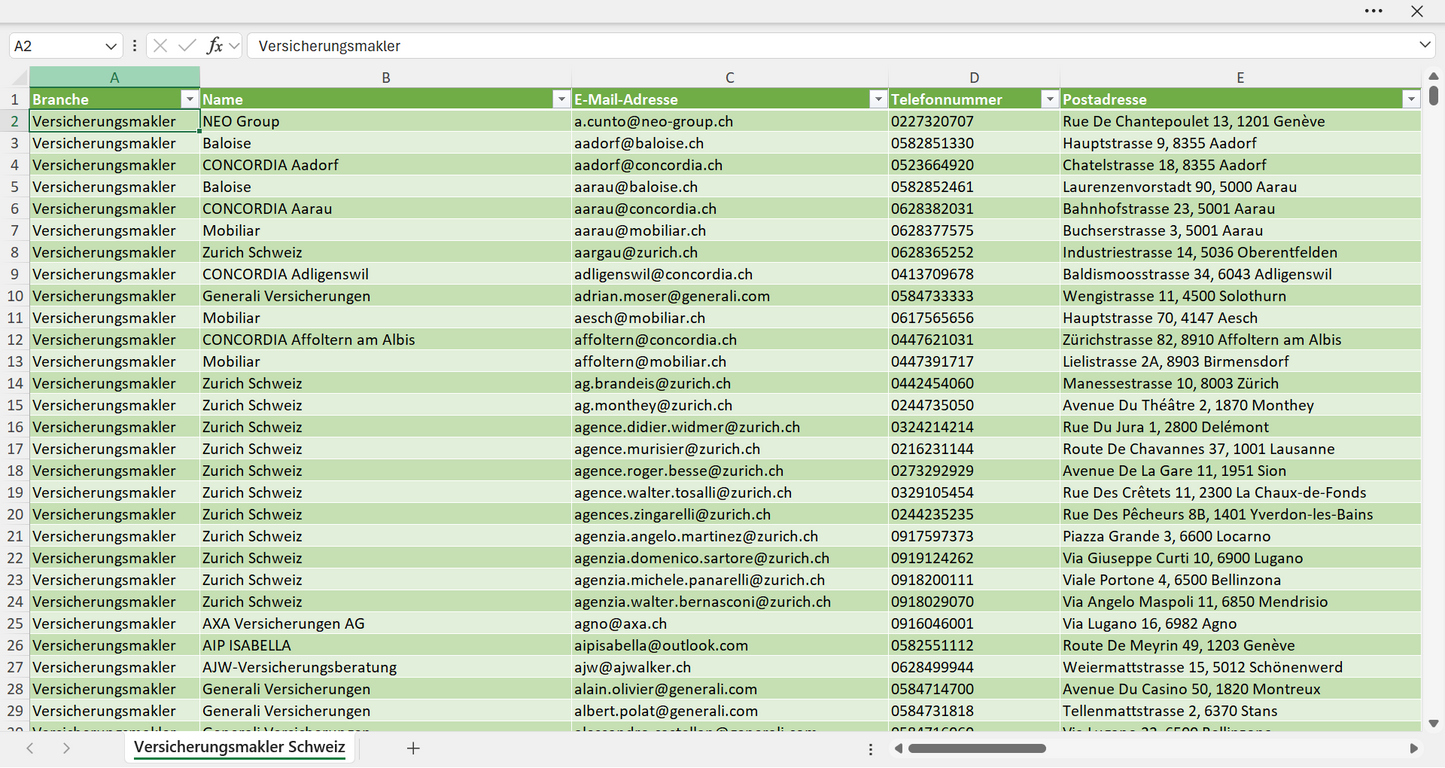Click the previous sheet navigation arrow
1445x768 pixels.
tap(30, 748)
